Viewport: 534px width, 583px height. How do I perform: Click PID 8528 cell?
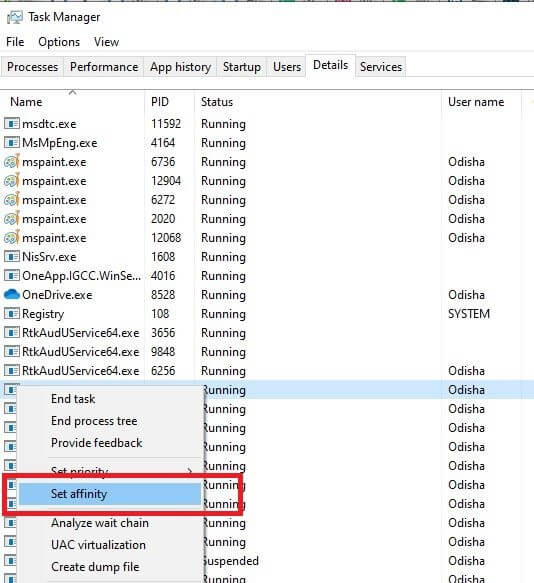163,294
